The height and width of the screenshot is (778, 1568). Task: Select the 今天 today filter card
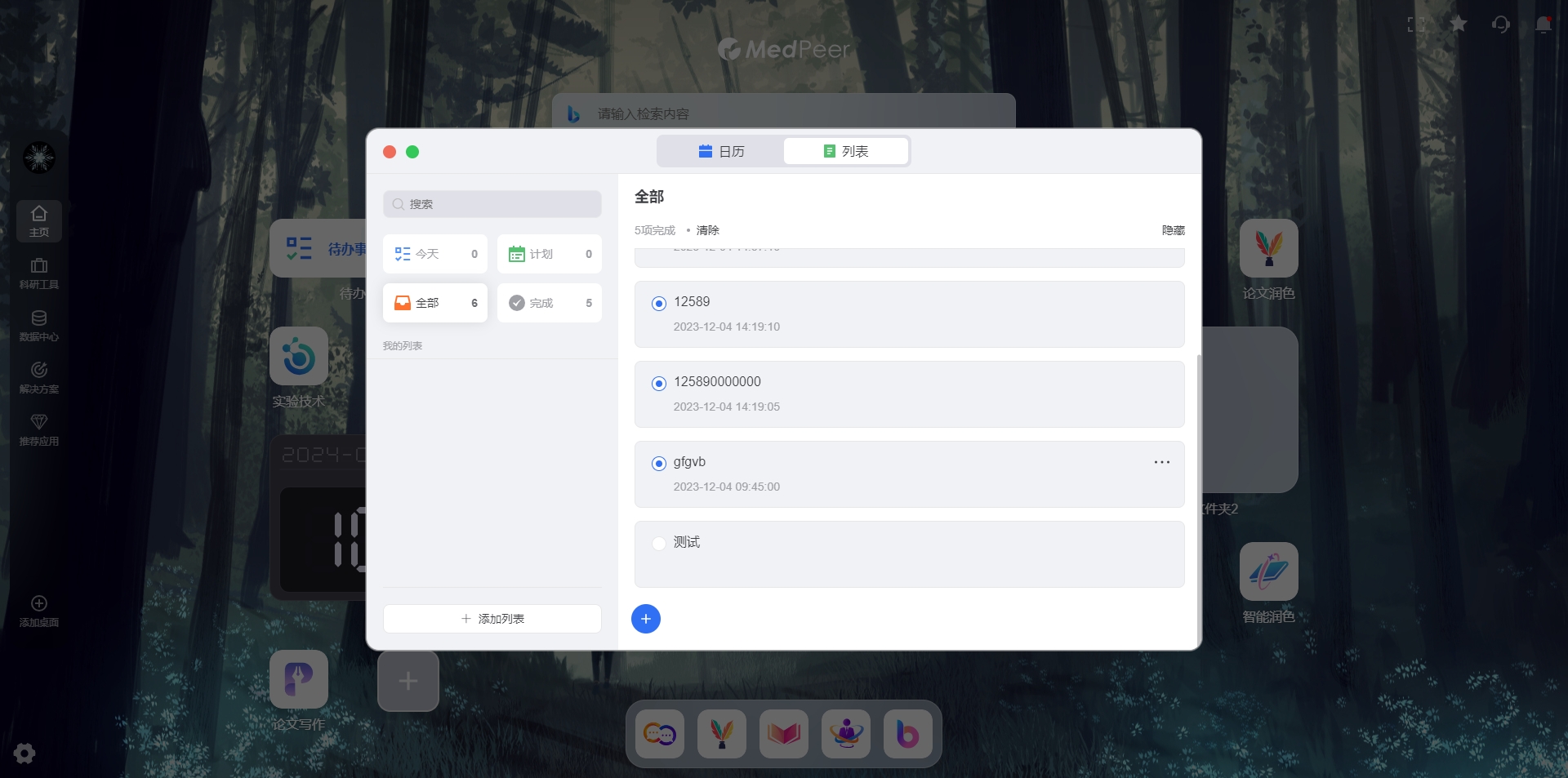[435, 254]
